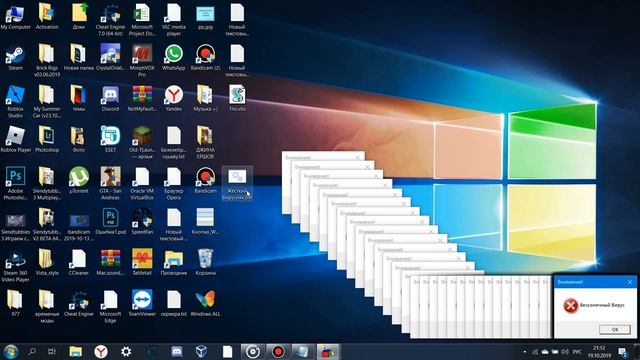Open the Windows ALL desktop icon
This screenshot has height=360, width=640.
205,302
